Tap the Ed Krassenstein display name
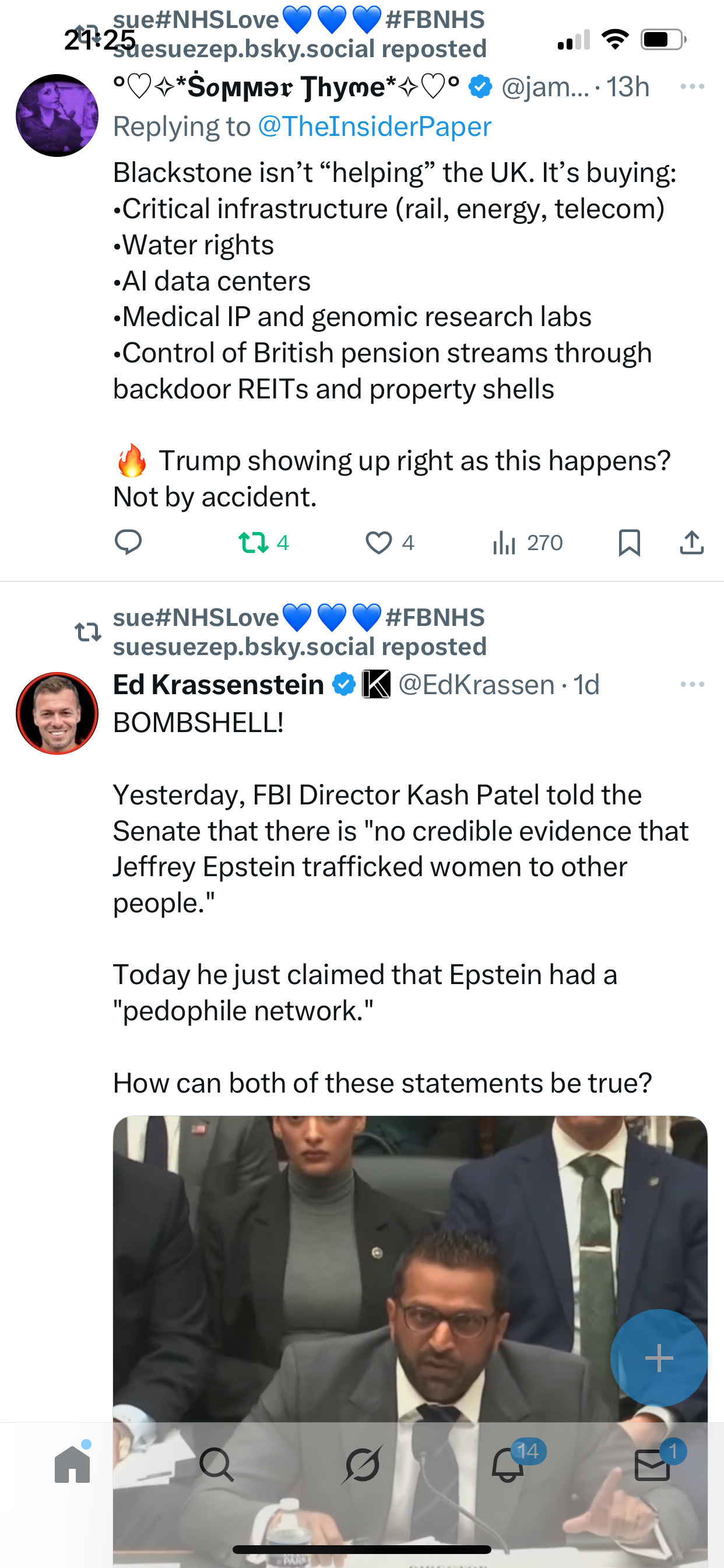This screenshot has height=1568, width=724. pos(219,685)
